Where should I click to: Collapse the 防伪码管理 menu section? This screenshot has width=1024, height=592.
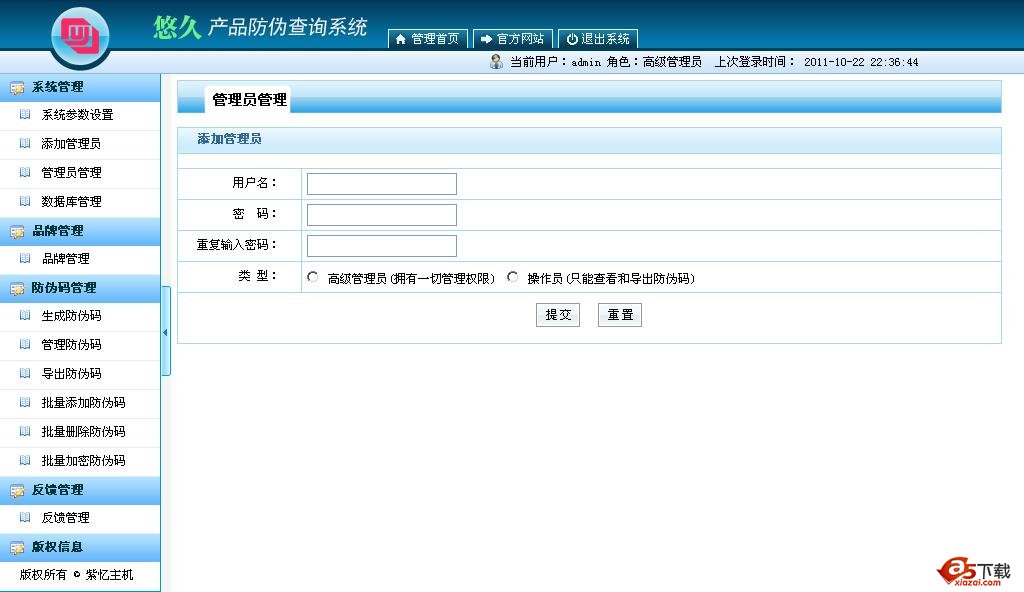point(80,288)
